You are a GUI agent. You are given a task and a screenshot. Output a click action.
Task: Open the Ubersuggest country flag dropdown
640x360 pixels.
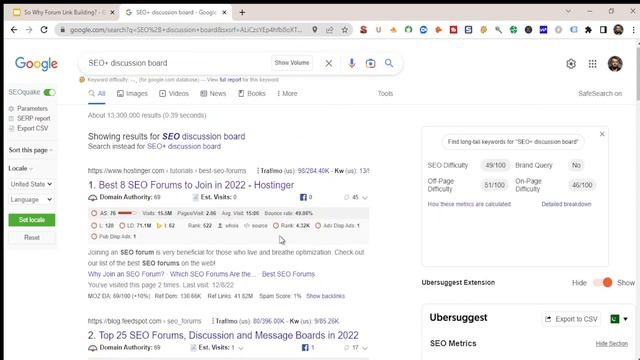pyautogui.click(x=619, y=319)
